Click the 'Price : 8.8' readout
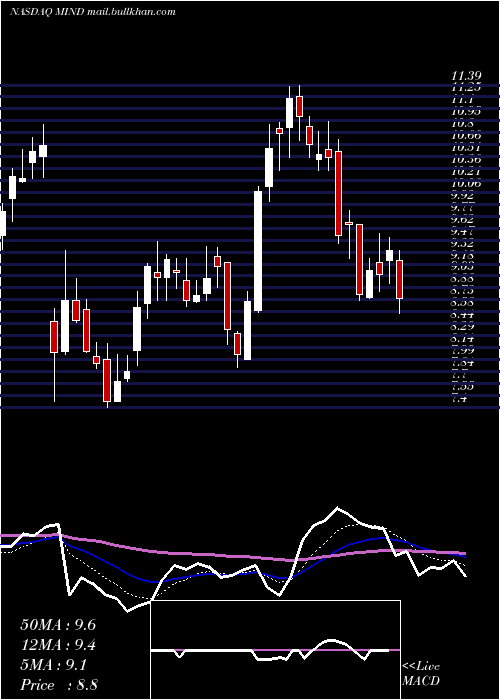This screenshot has height=700, width=500. pyautogui.click(x=59, y=685)
